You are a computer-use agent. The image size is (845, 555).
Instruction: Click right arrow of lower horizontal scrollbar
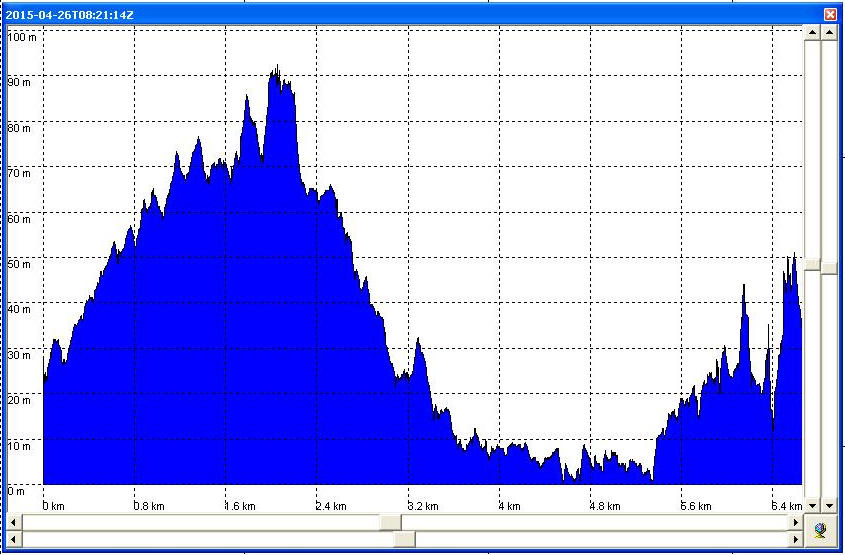(x=795, y=538)
